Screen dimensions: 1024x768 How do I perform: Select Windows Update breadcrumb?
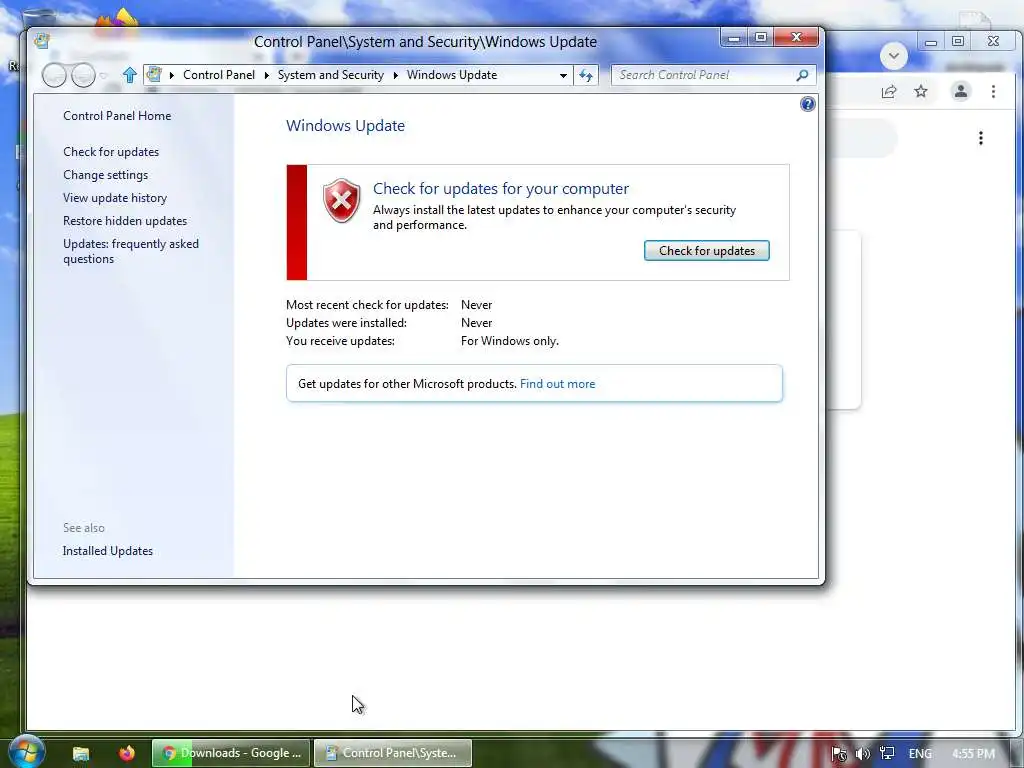452,75
